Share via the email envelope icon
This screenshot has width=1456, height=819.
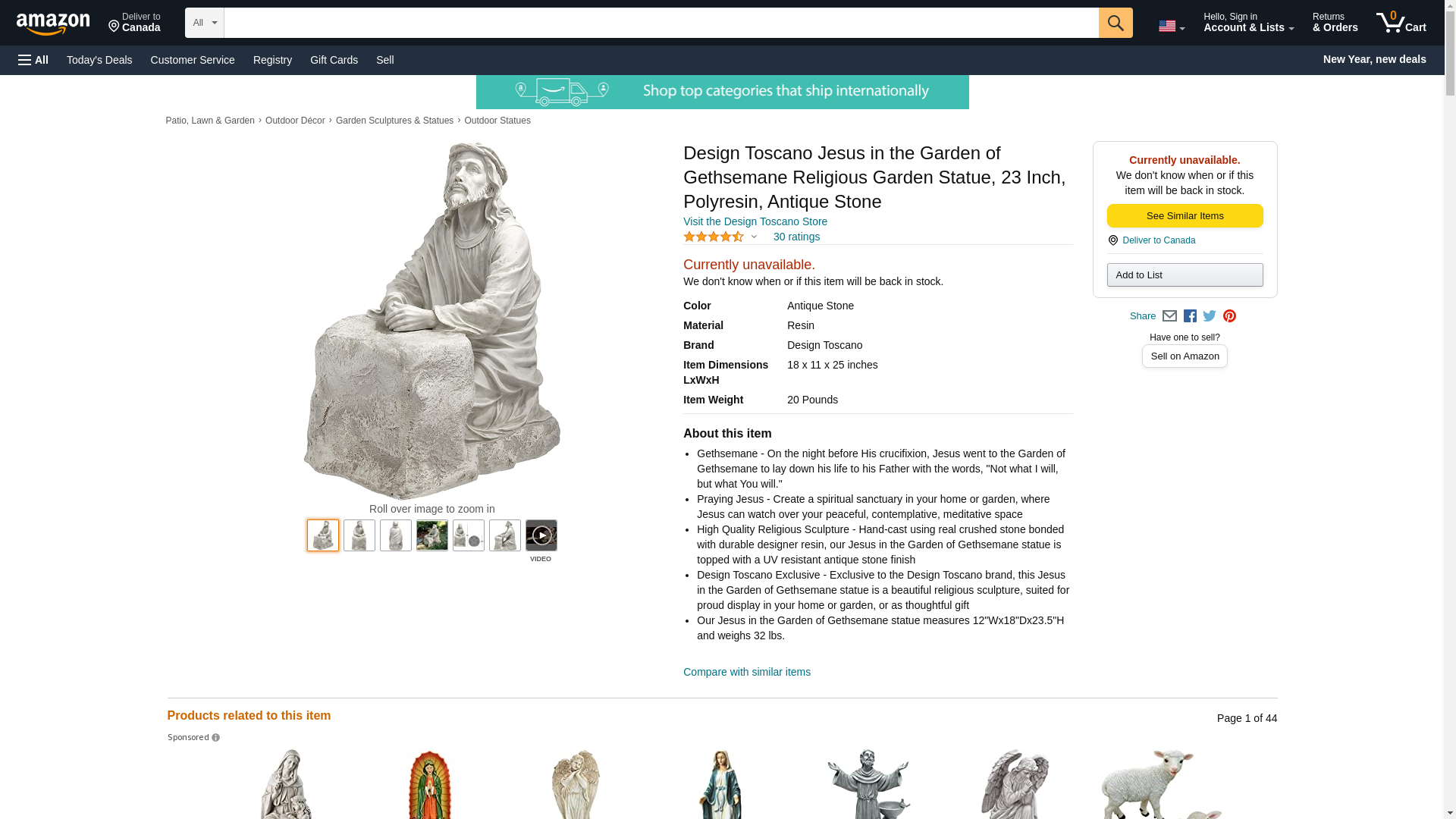point(1169,316)
